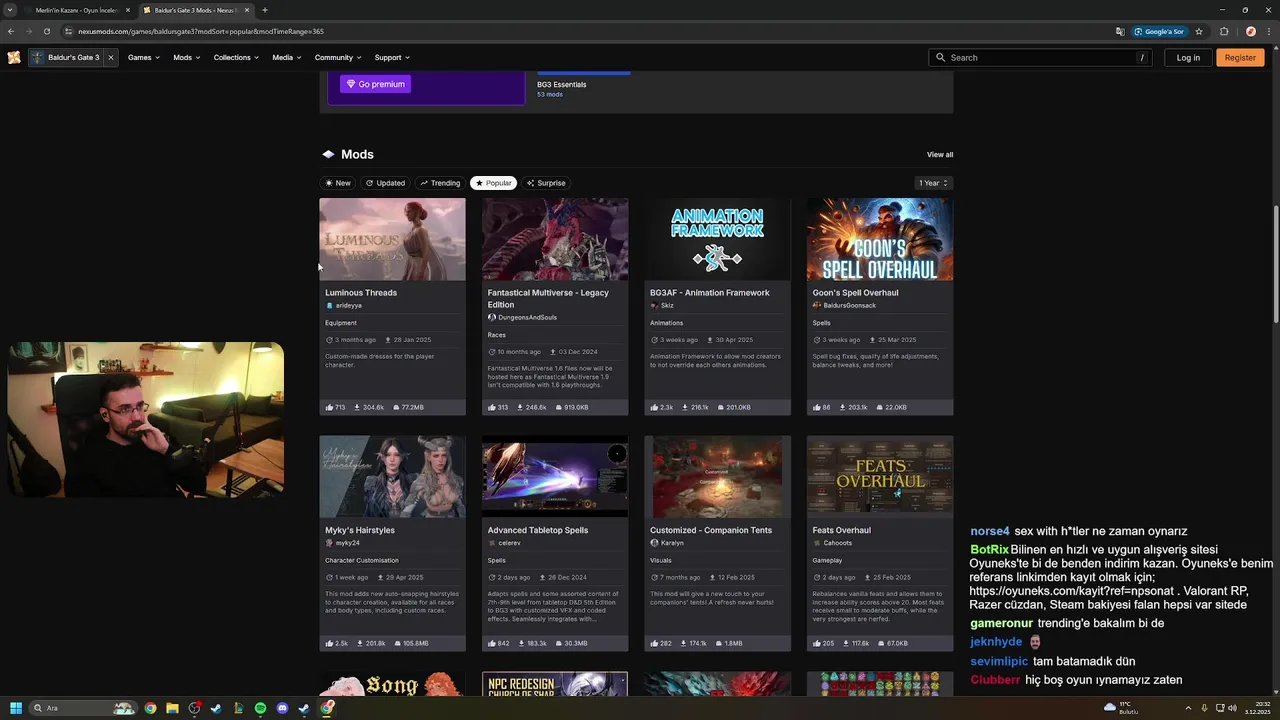Click the translate page icon

(x=1120, y=31)
